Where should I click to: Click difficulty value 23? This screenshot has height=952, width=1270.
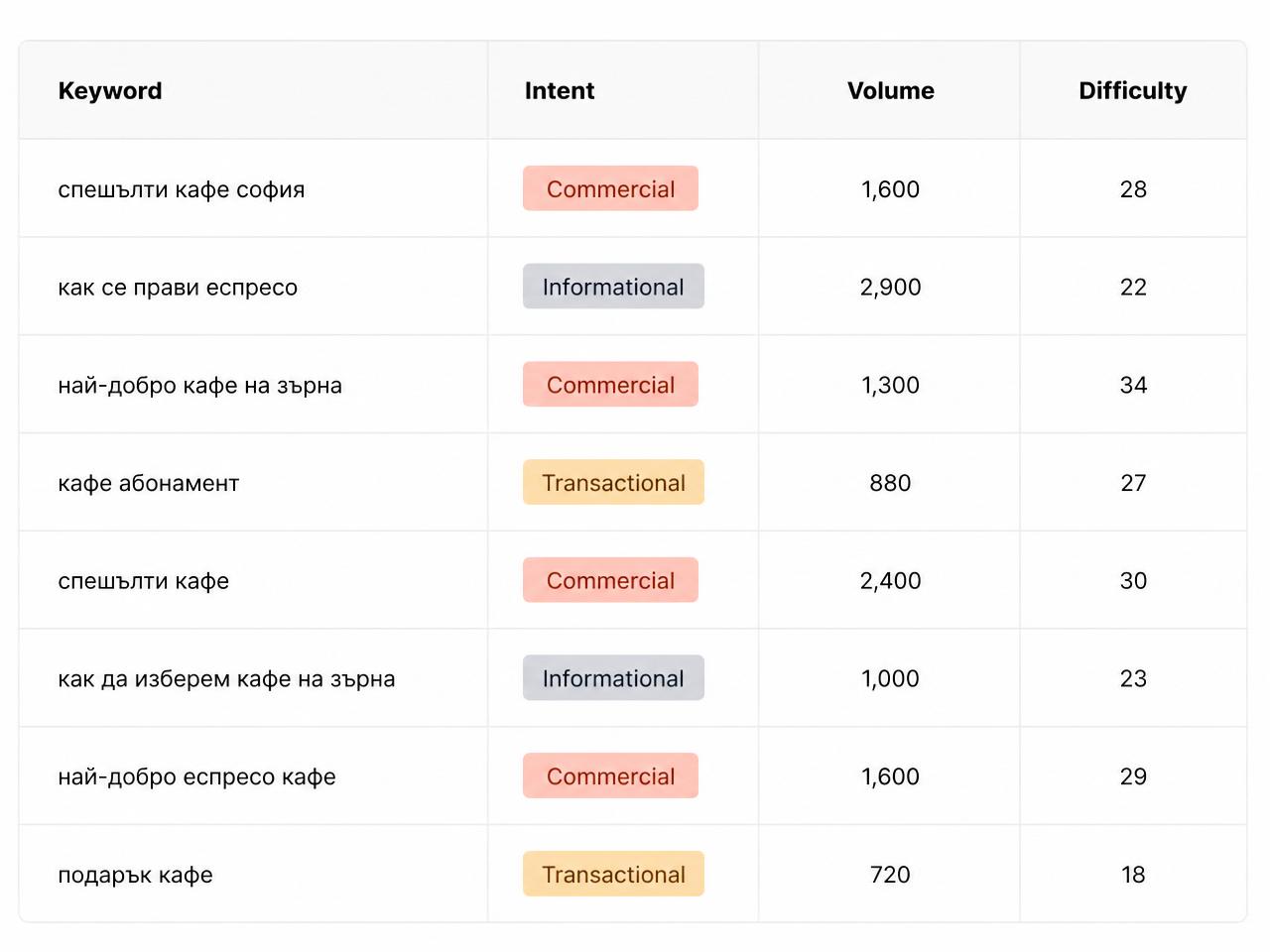pos(1133,678)
